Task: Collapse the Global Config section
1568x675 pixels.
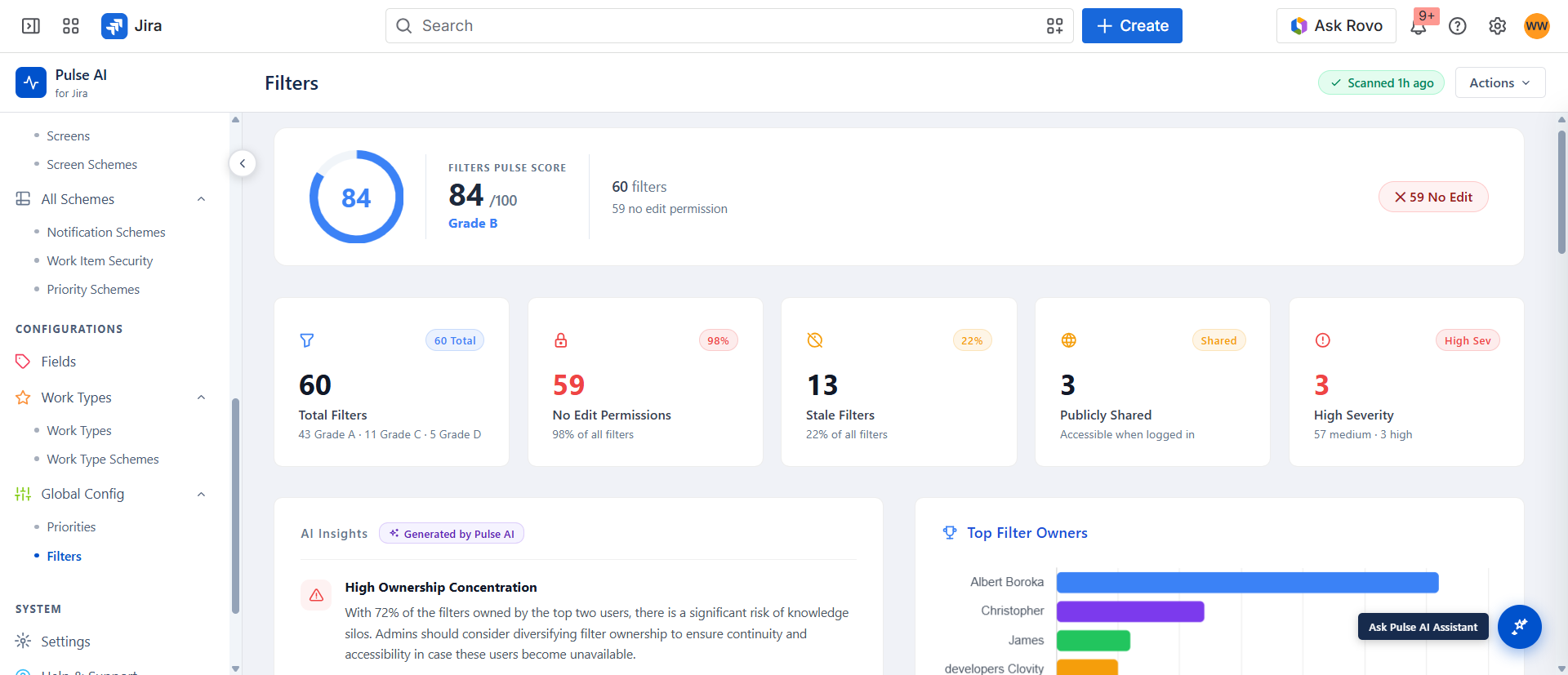Action: click(x=201, y=494)
